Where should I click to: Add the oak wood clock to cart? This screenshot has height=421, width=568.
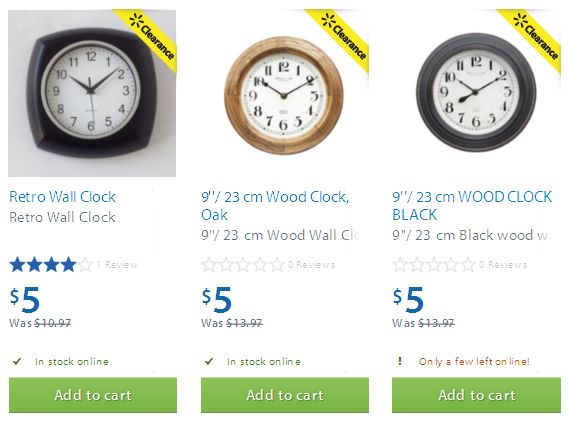[x=285, y=395]
